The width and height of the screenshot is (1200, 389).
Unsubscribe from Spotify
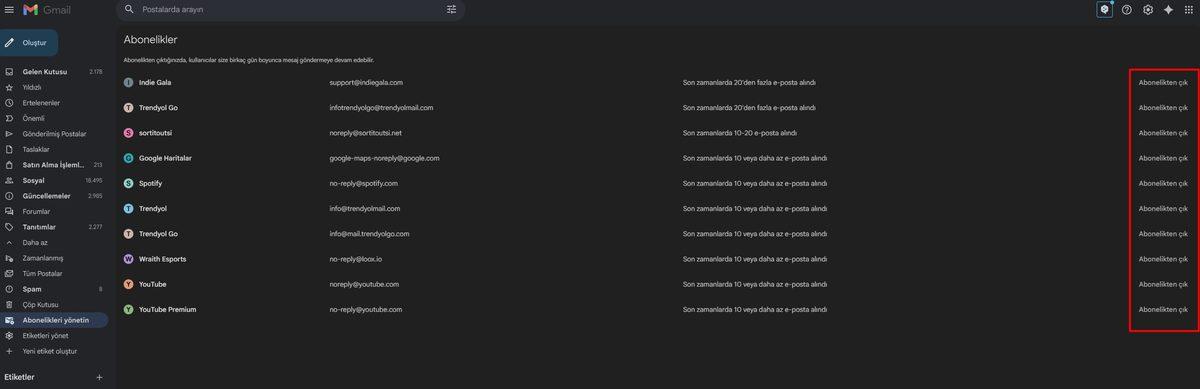[1163, 183]
